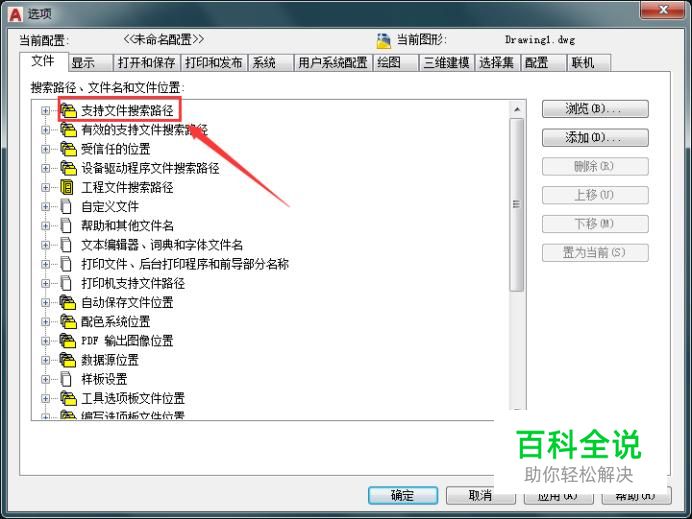Viewport: 692px width, 519px height.
Task: Click the folder icon for PDF 输出图像位置
Action: coord(68,341)
